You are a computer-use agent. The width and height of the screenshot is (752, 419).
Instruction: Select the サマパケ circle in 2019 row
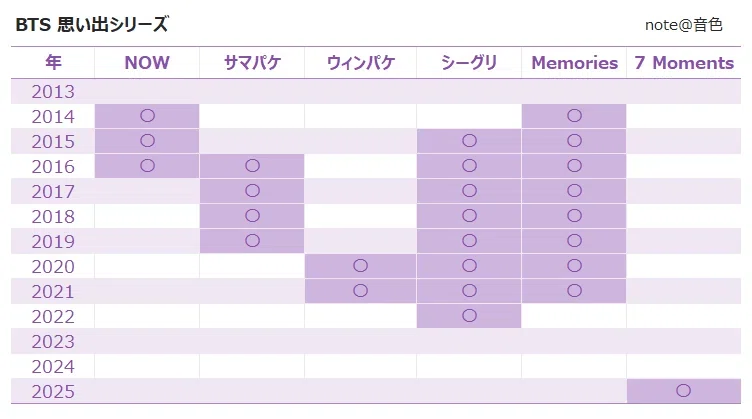pos(252,241)
